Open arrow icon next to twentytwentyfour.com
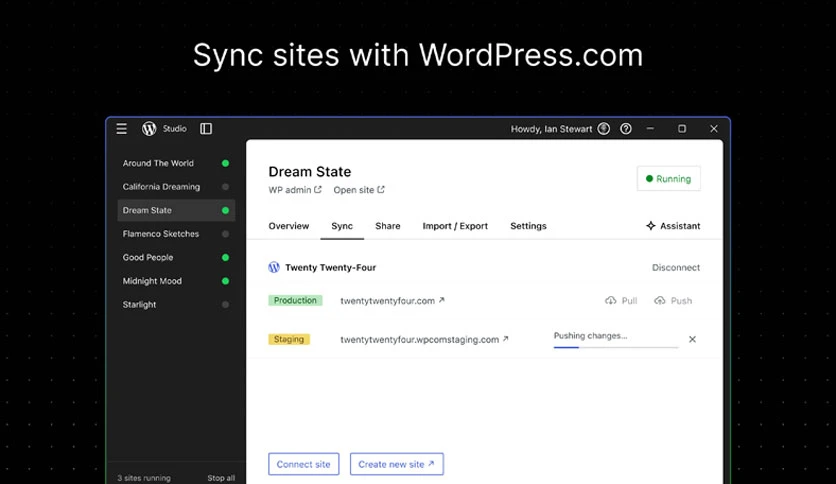 (441, 300)
